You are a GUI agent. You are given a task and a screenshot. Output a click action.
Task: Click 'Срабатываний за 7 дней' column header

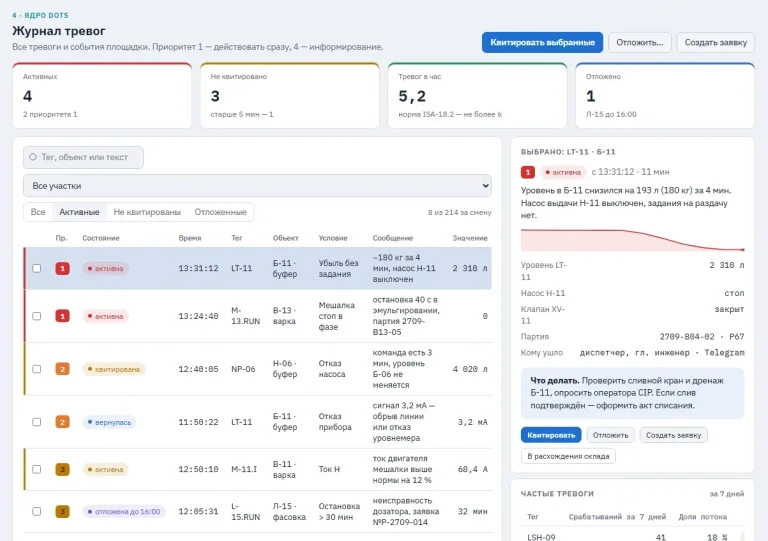(617, 517)
